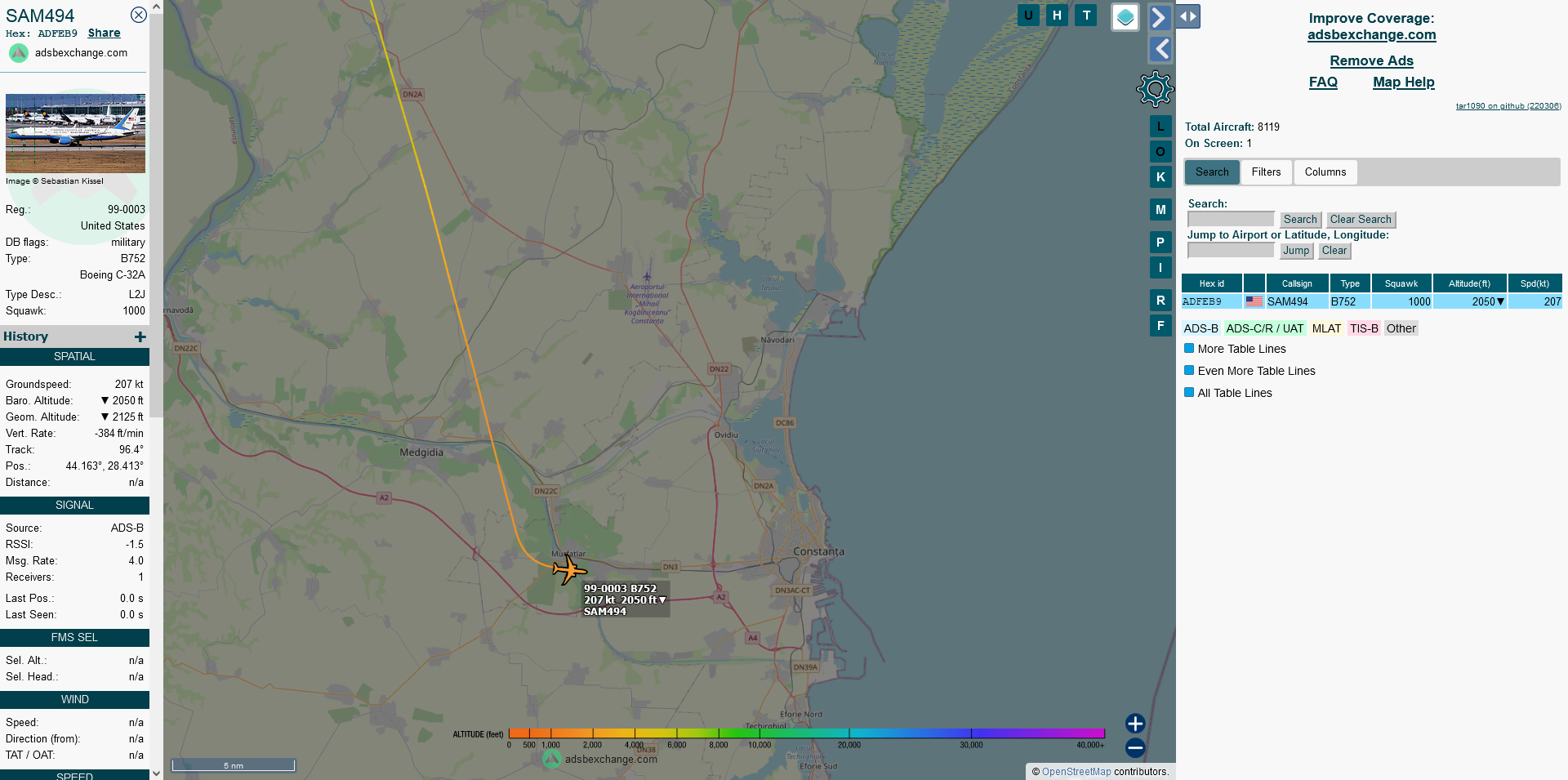Image resolution: width=1568 pixels, height=780 pixels.
Task: Click the FMS SEL section header
Action: pyautogui.click(x=74, y=638)
